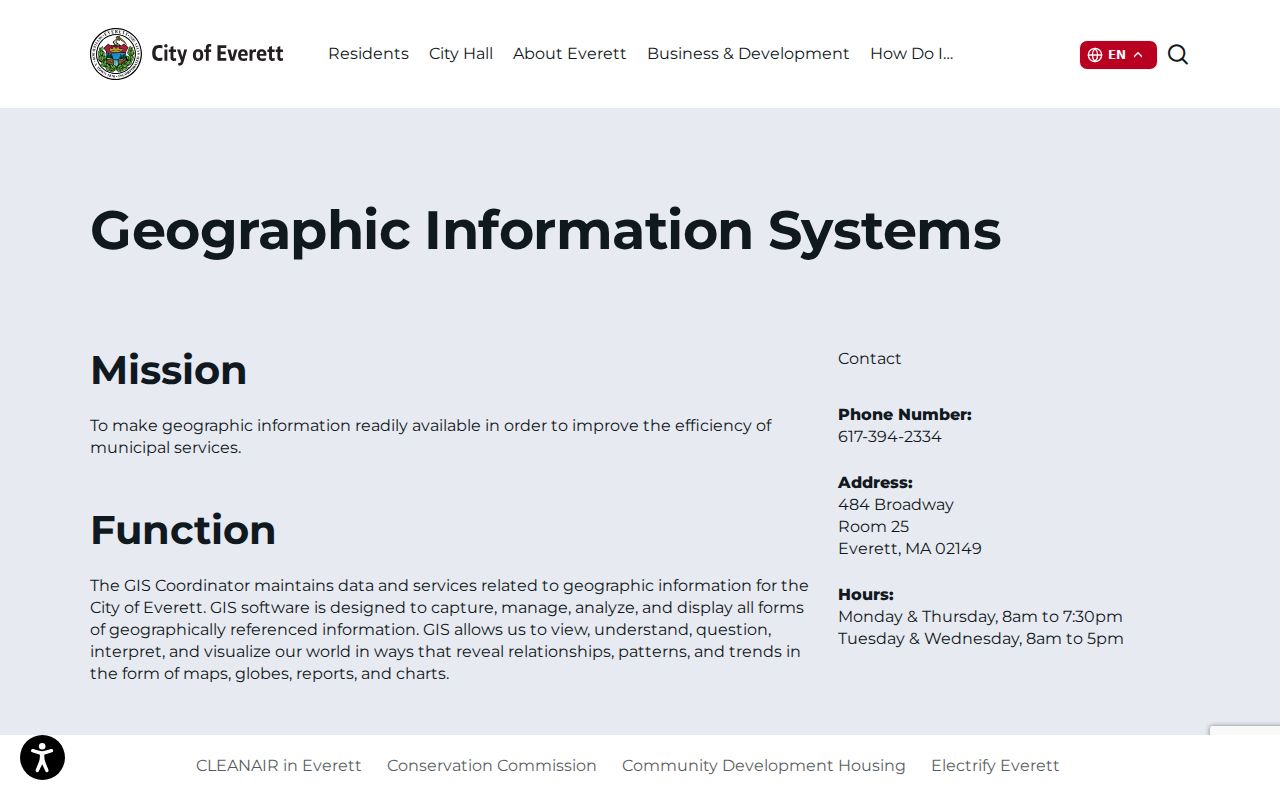Viewport: 1280px width, 800px height.
Task: Click the Everett, MA 02149 line
Action: pyautogui.click(x=910, y=549)
